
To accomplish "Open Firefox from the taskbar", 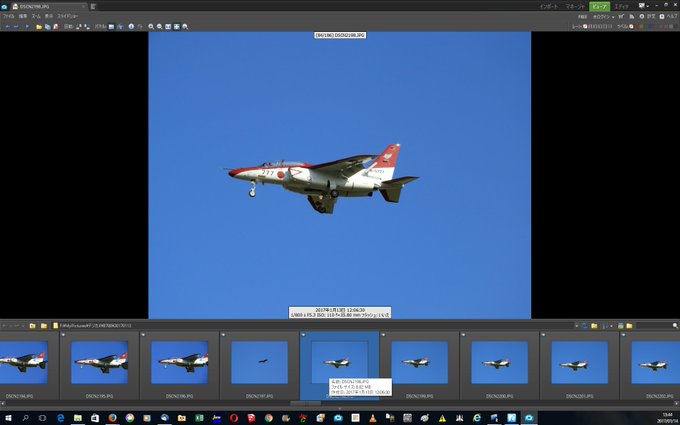I will point(112,418).
